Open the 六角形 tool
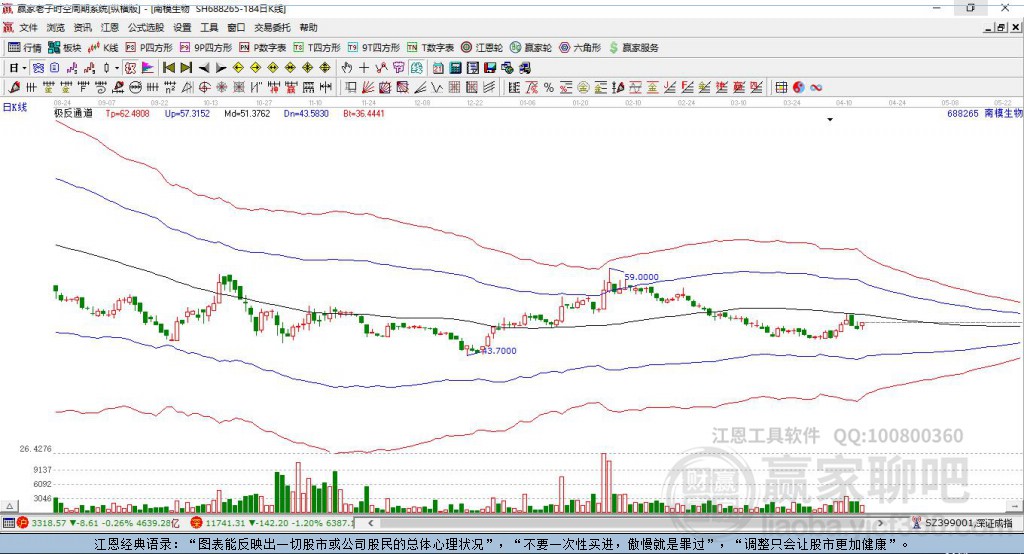This screenshot has width=1024, height=554. [580, 48]
